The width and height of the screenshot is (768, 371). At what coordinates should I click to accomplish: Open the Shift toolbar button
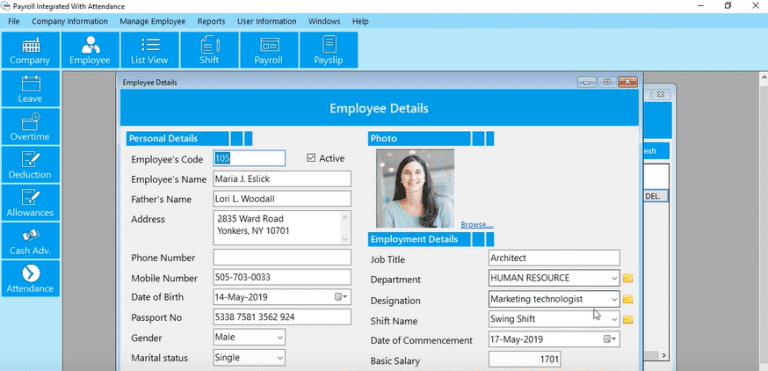209,50
